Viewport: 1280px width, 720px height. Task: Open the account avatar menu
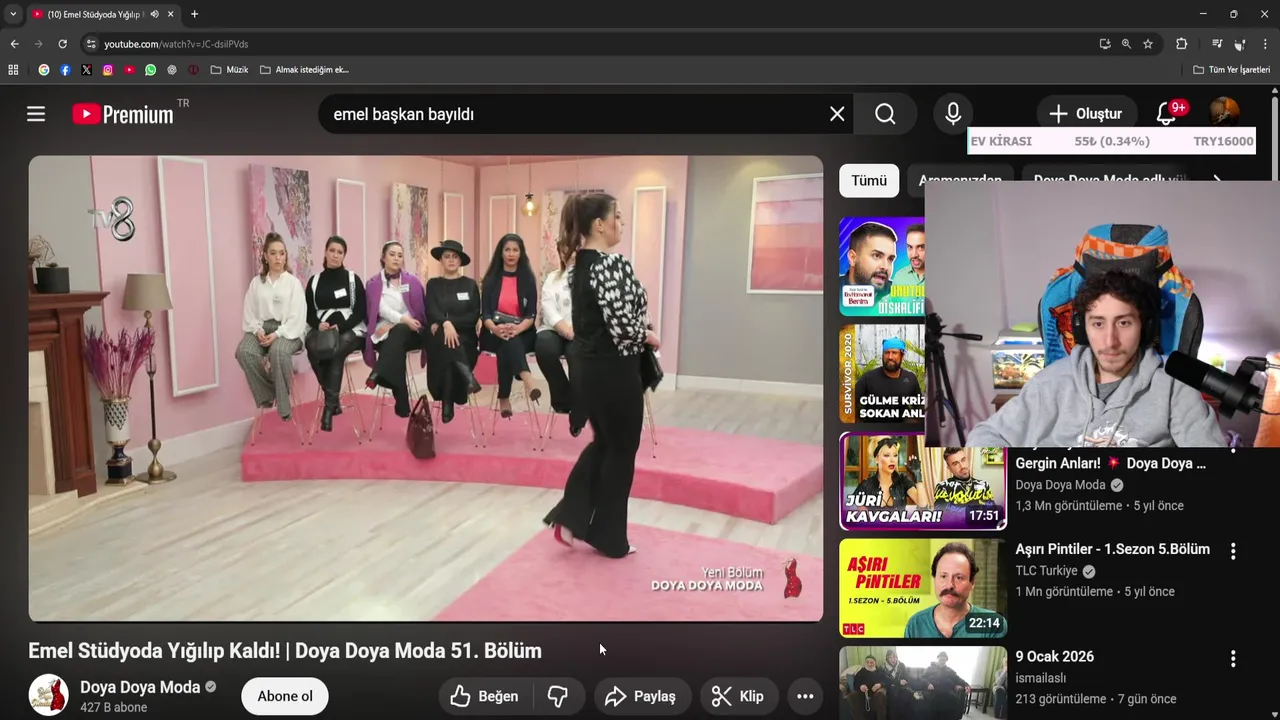[x=1224, y=113]
